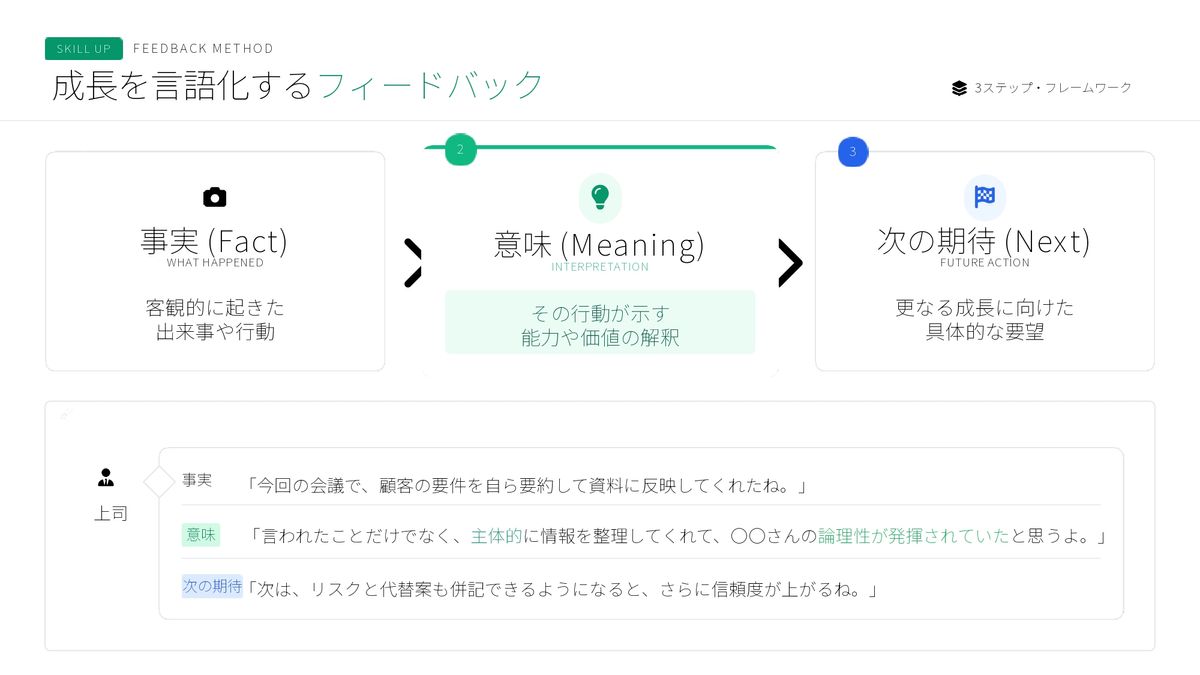Click the person icon above 上司
Viewport: 1200px width, 675px height.
click(x=106, y=478)
